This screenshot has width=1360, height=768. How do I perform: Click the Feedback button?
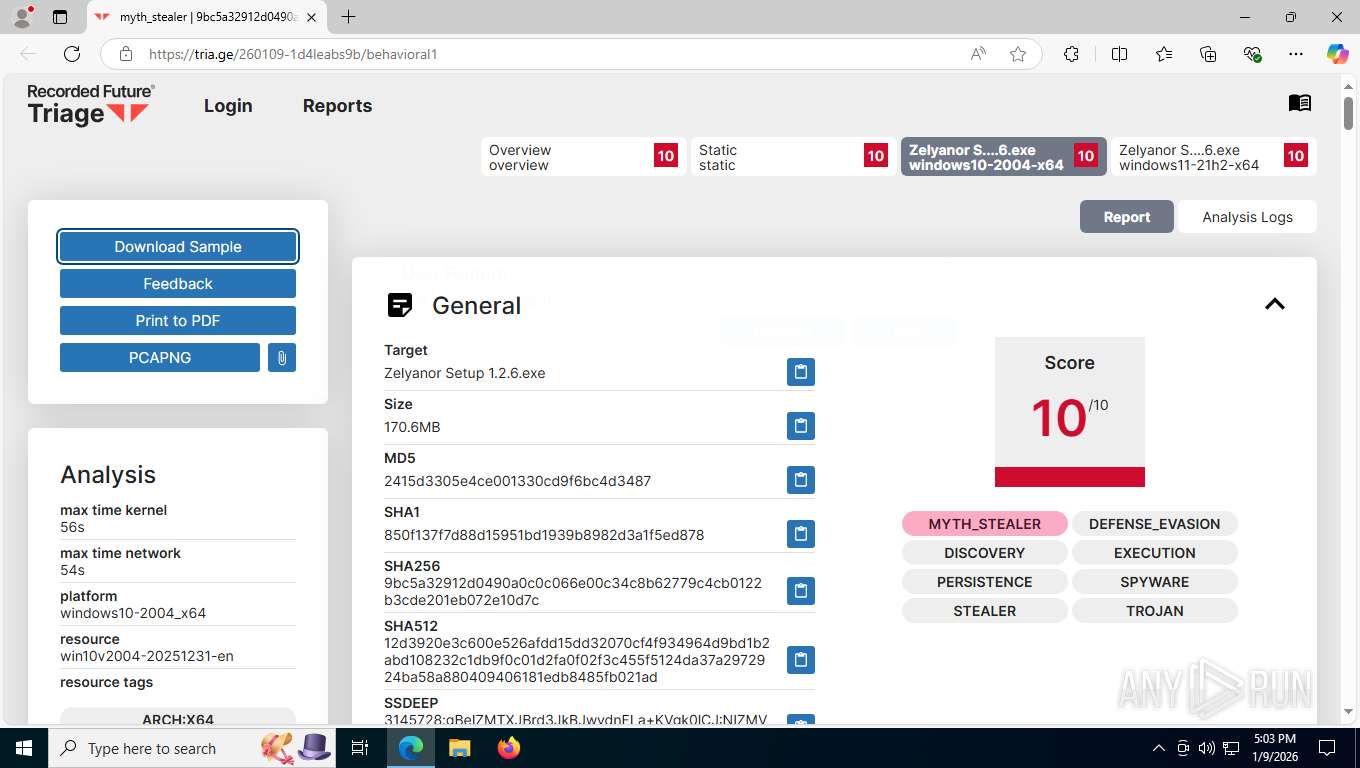pos(178,283)
